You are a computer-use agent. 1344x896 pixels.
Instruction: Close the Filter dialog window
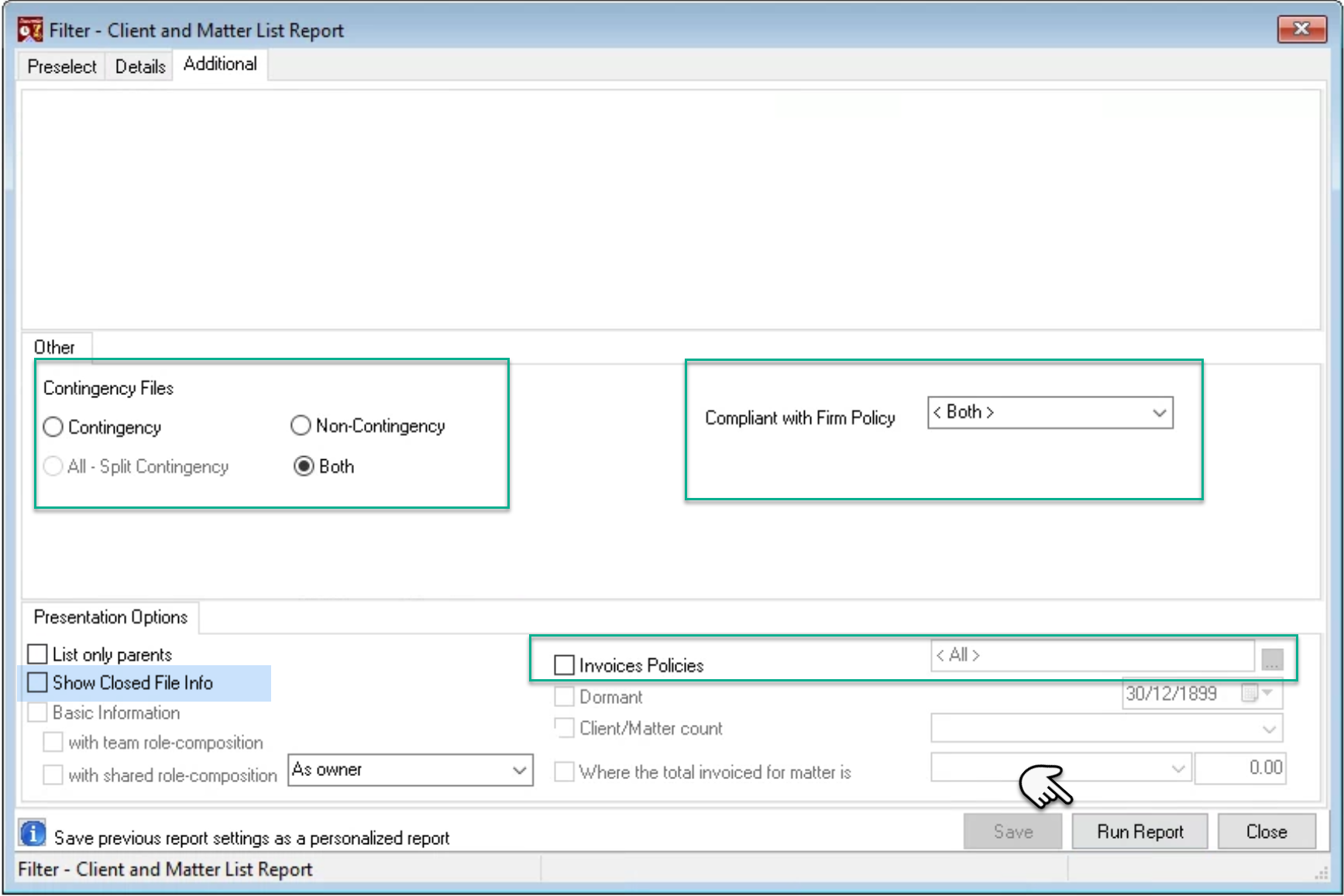(1301, 29)
